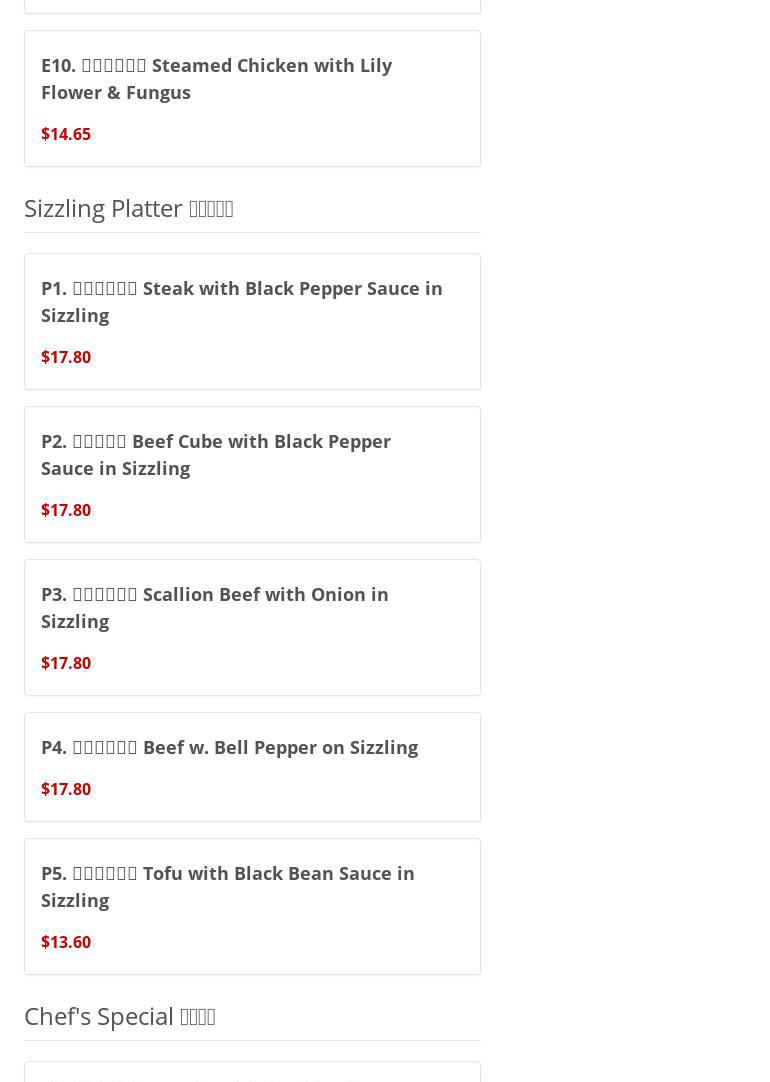The image size is (770, 1082).
Task: Click the $17.80 price under P2 Beef Cube
Action: pos(66,510)
